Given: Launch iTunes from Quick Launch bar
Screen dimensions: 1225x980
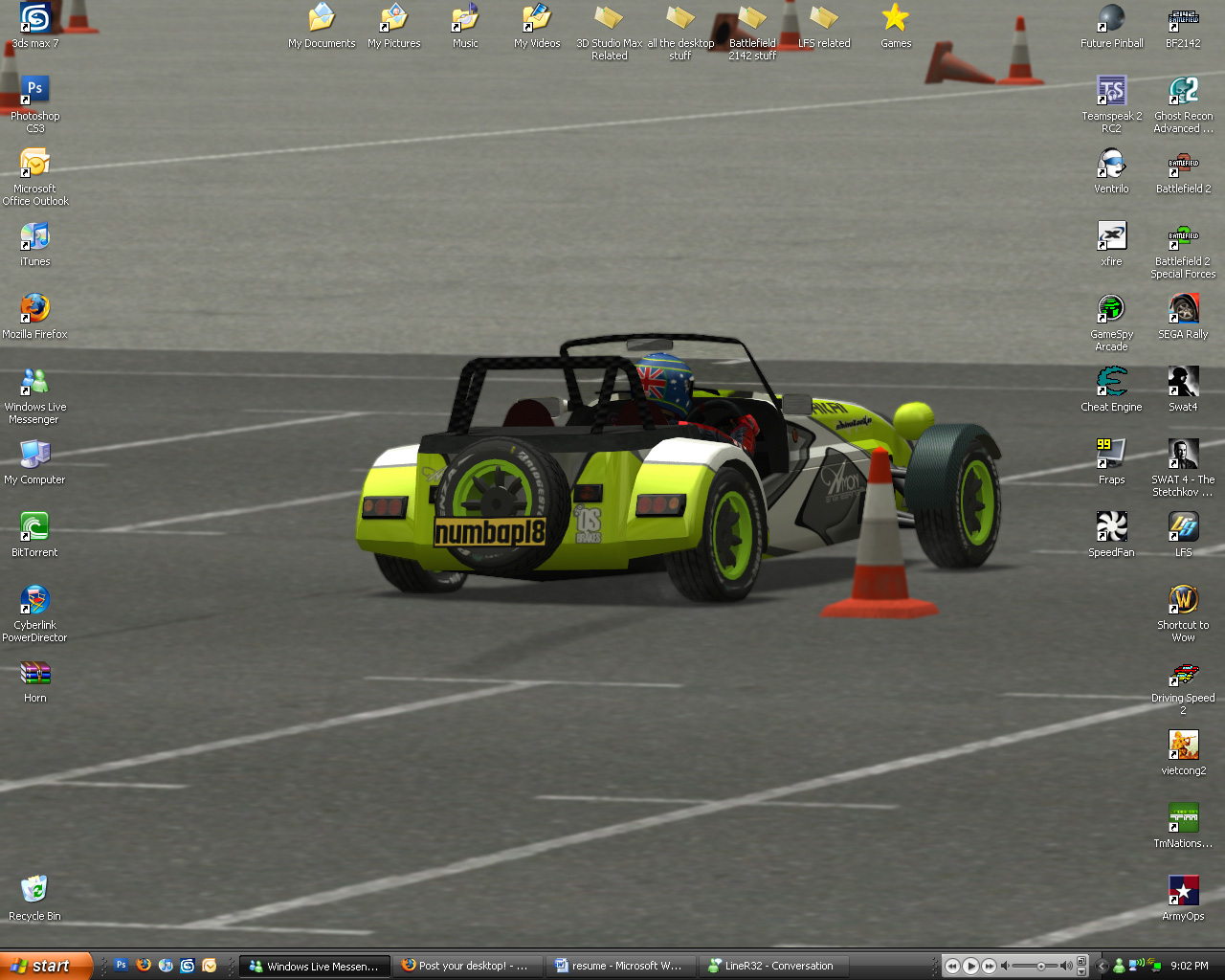Looking at the screenshot, I should [166, 966].
